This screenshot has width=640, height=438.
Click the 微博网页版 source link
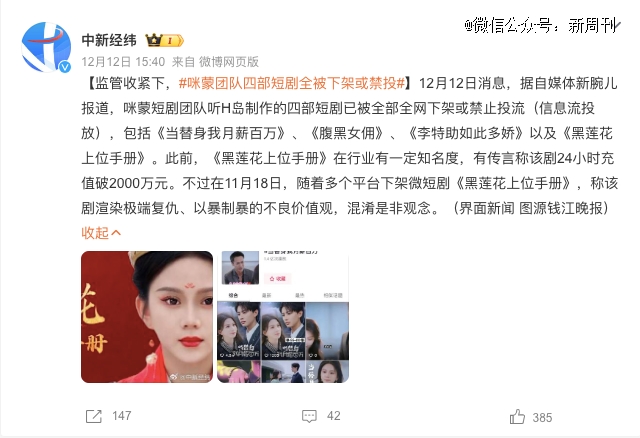coord(229,62)
